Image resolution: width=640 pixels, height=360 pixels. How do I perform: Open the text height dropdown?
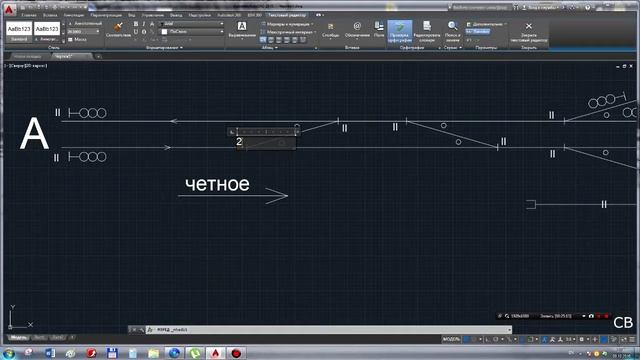(84, 31)
